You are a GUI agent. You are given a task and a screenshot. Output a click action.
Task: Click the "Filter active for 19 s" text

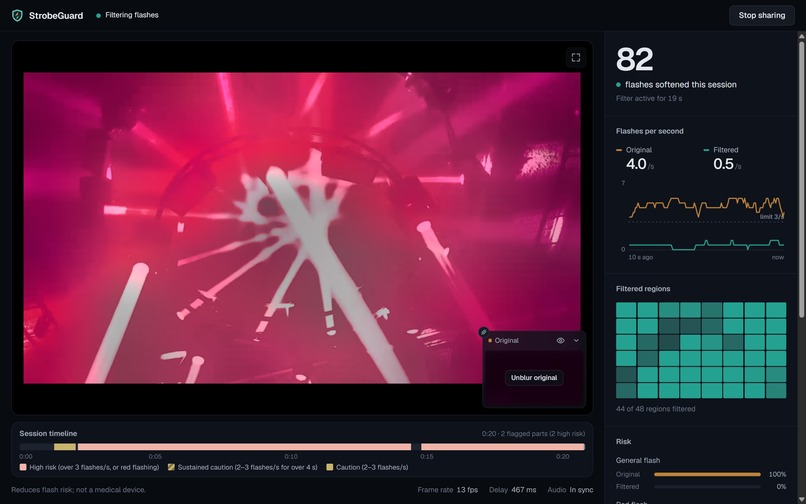coord(649,98)
